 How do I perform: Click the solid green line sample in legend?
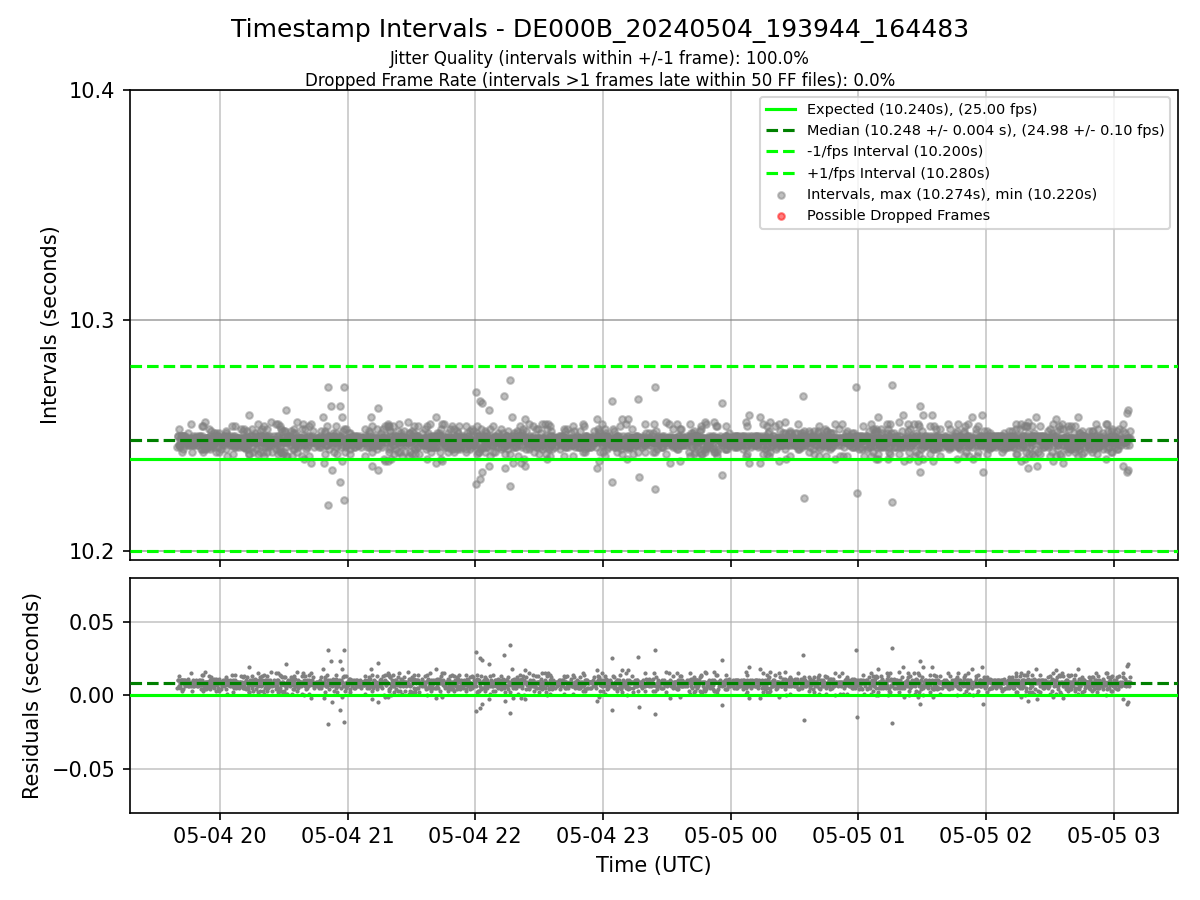click(x=782, y=109)
